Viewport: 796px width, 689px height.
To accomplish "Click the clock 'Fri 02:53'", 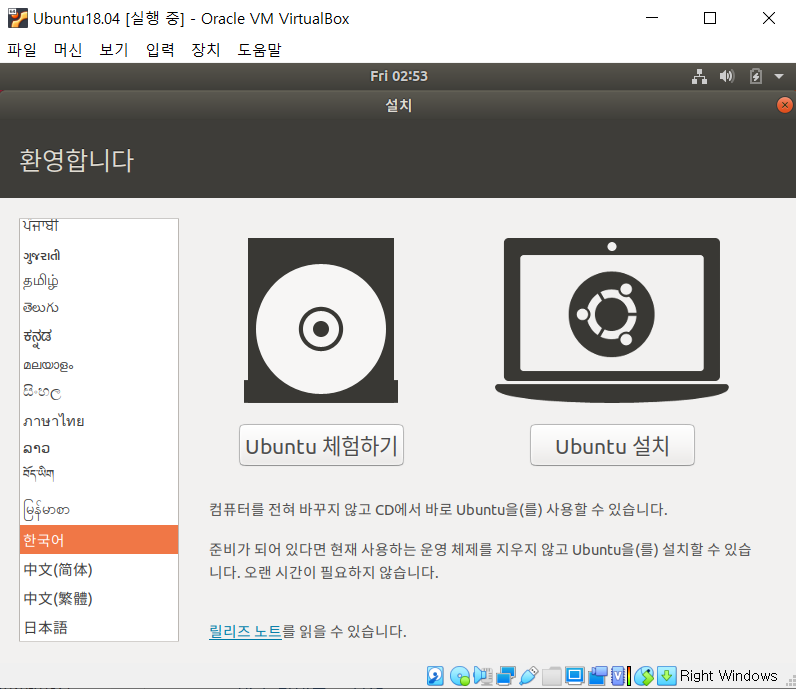I will [x=399, y=76].
